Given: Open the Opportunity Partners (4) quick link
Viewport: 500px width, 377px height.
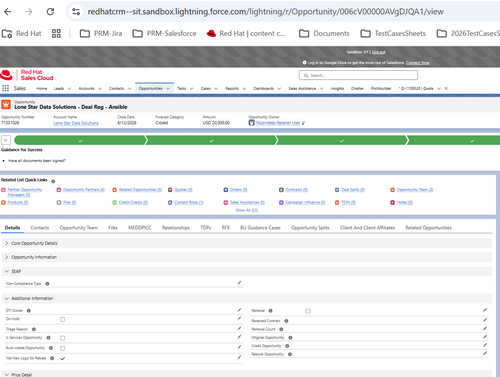Looking at the screenshot, I should tap(84, 190).
